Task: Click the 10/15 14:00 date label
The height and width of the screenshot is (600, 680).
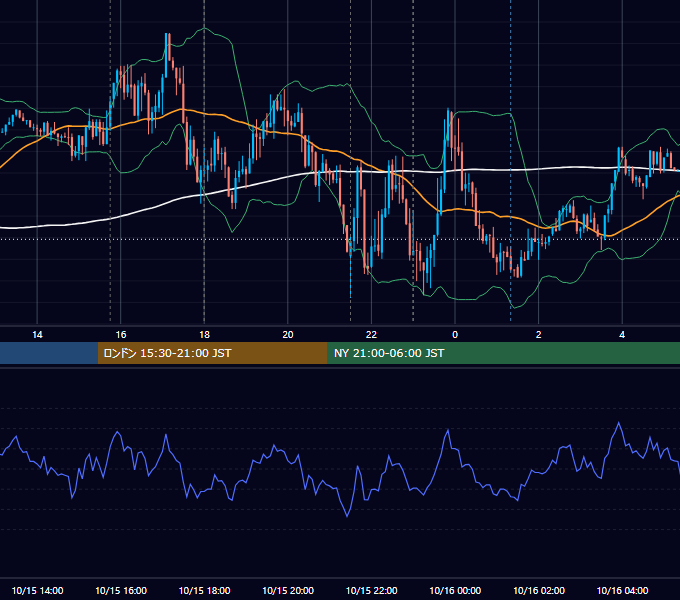Action: tap(37, 590)
